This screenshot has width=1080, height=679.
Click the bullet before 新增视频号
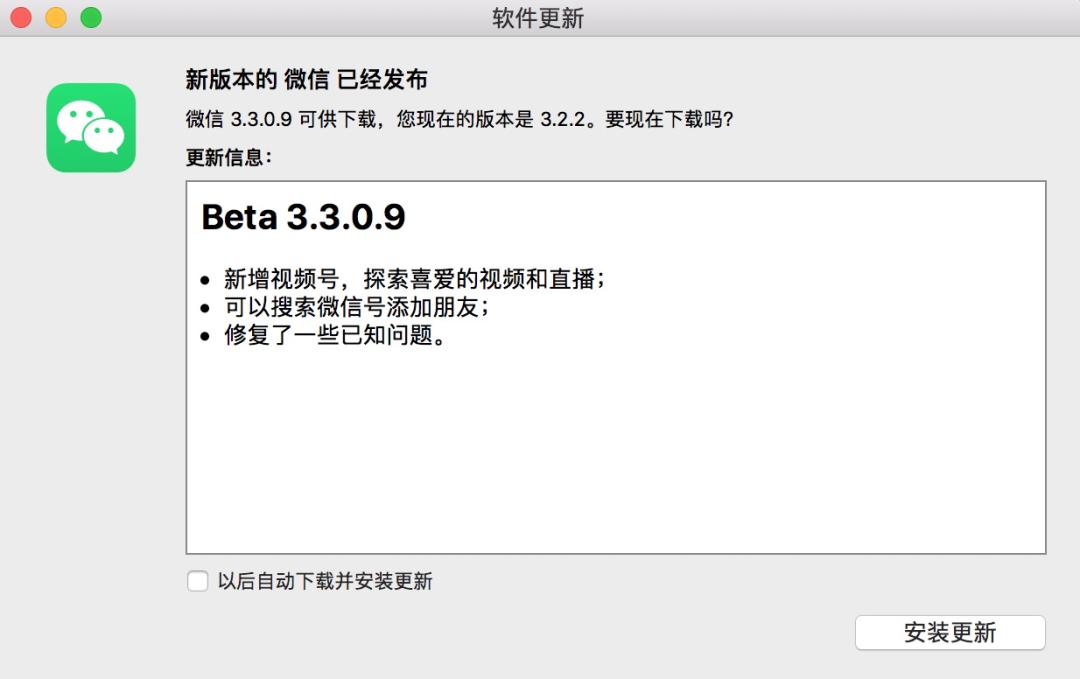[x=205, y=280]
